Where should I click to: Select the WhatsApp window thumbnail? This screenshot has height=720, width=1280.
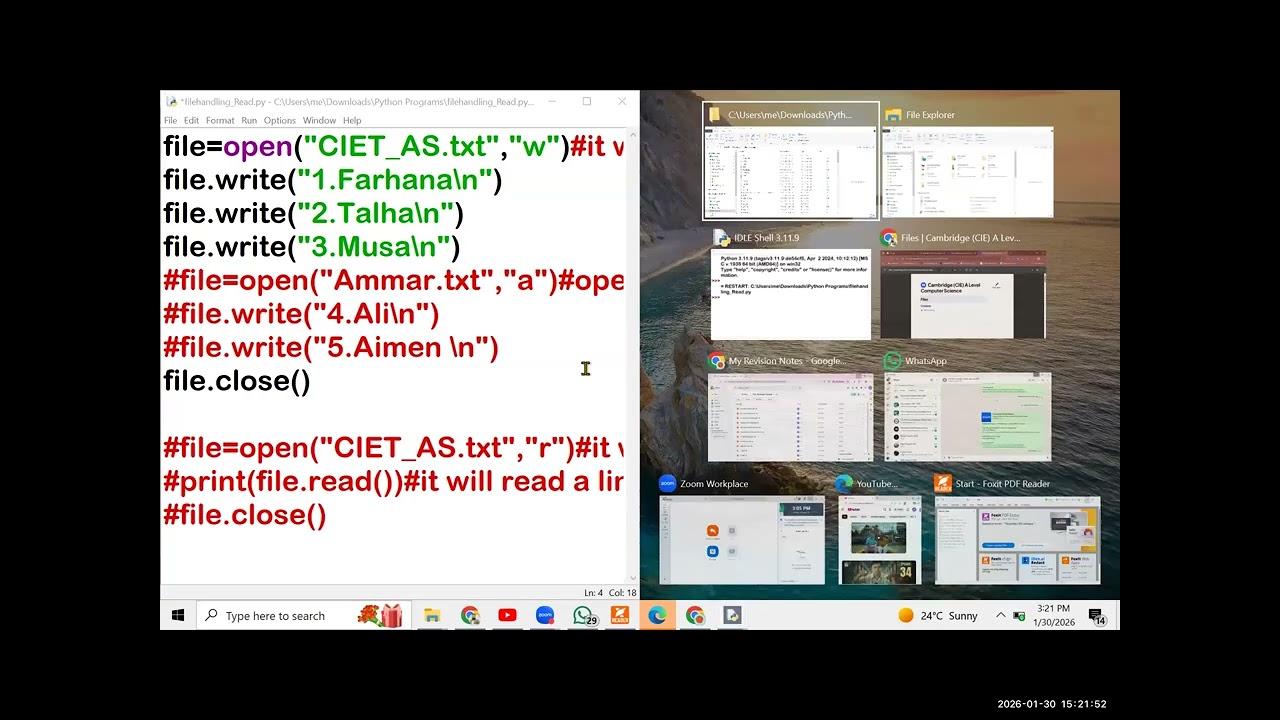[967, 417]
